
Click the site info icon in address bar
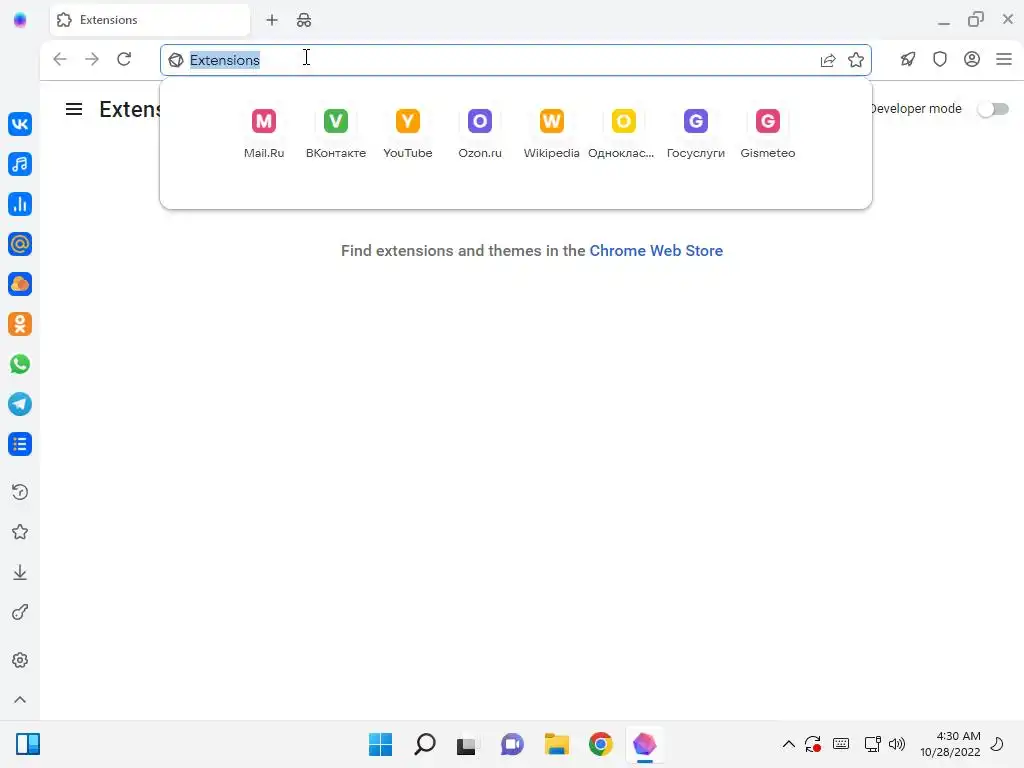[x=176, y=60]
